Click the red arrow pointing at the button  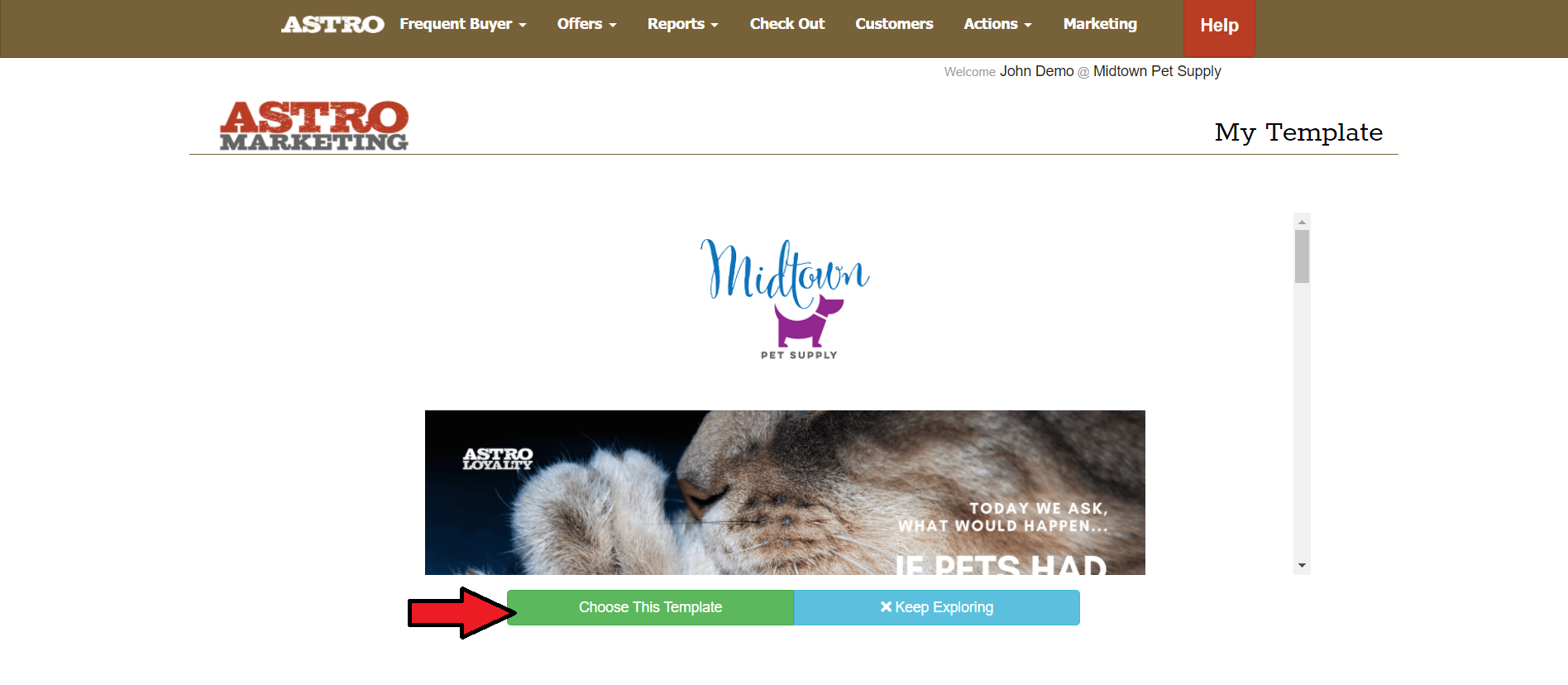pos(461,613)
